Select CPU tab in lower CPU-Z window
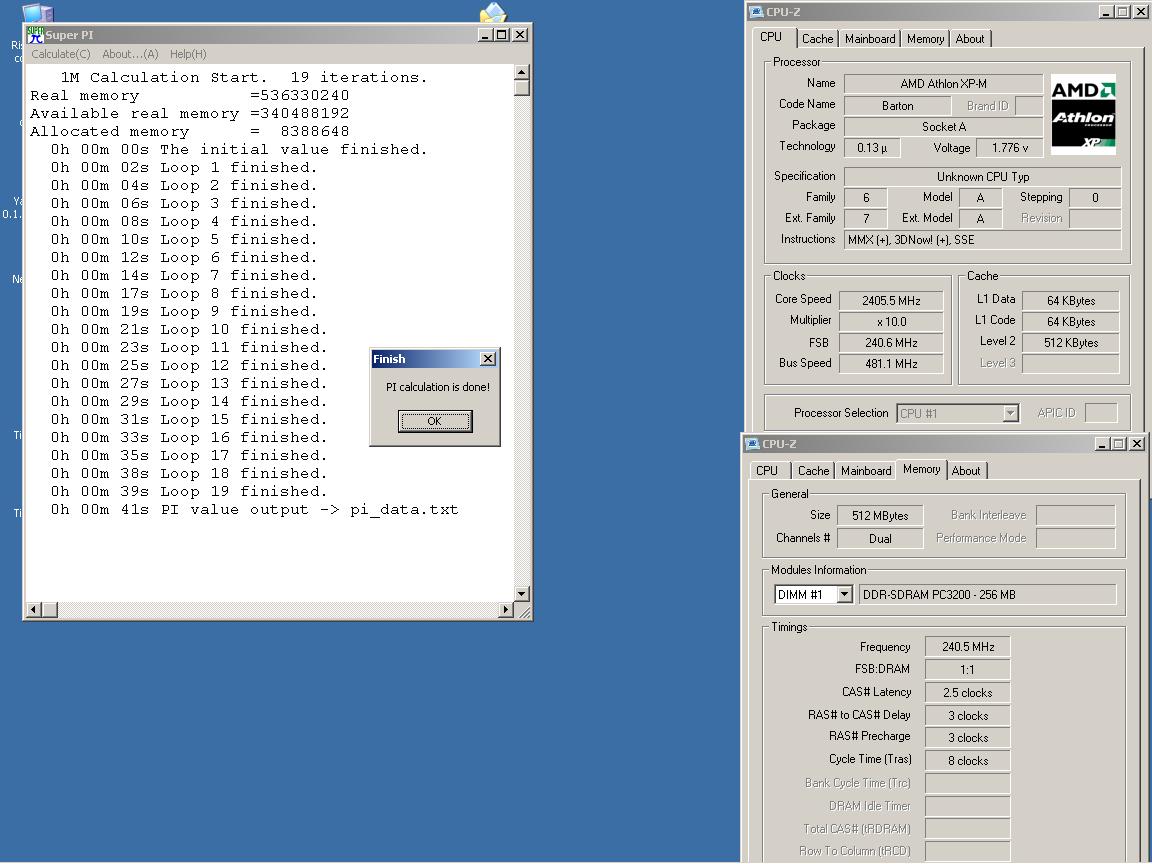This screenshot has width=1152, height=864. pos(767,471)
